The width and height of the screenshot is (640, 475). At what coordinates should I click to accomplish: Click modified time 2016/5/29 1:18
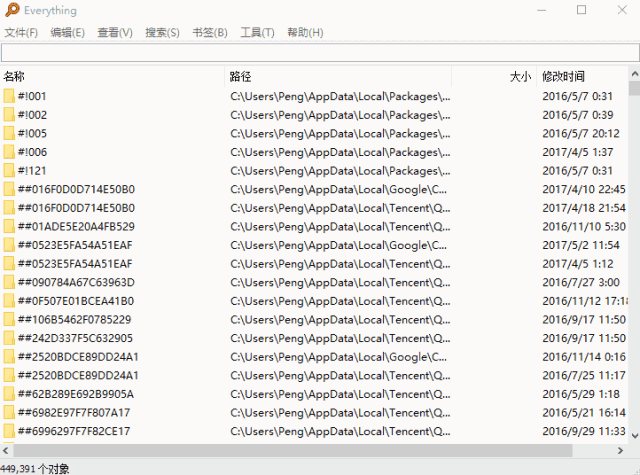coord(581,394)
